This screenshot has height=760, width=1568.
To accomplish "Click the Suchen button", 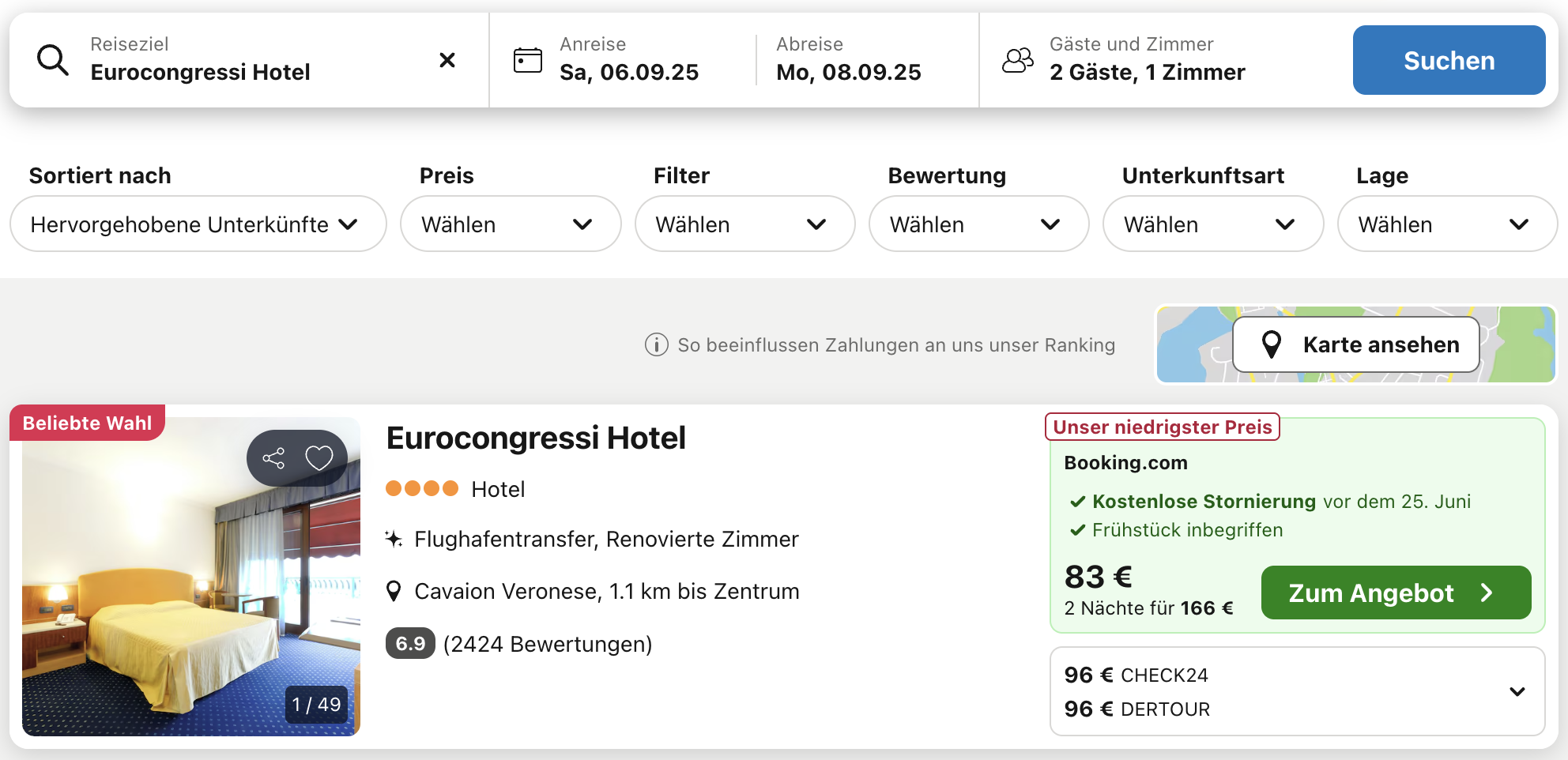I will pos(1449,60).
